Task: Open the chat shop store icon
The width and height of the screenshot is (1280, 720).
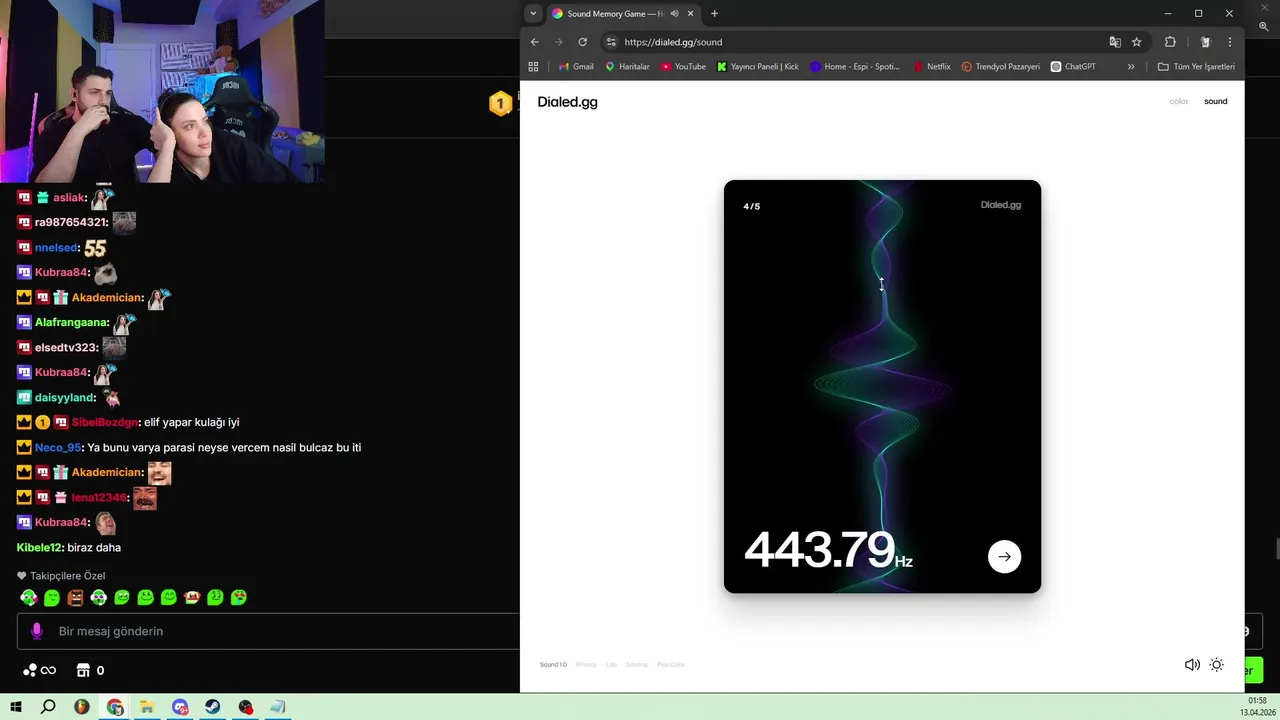Action: click(x=83, y=670)
